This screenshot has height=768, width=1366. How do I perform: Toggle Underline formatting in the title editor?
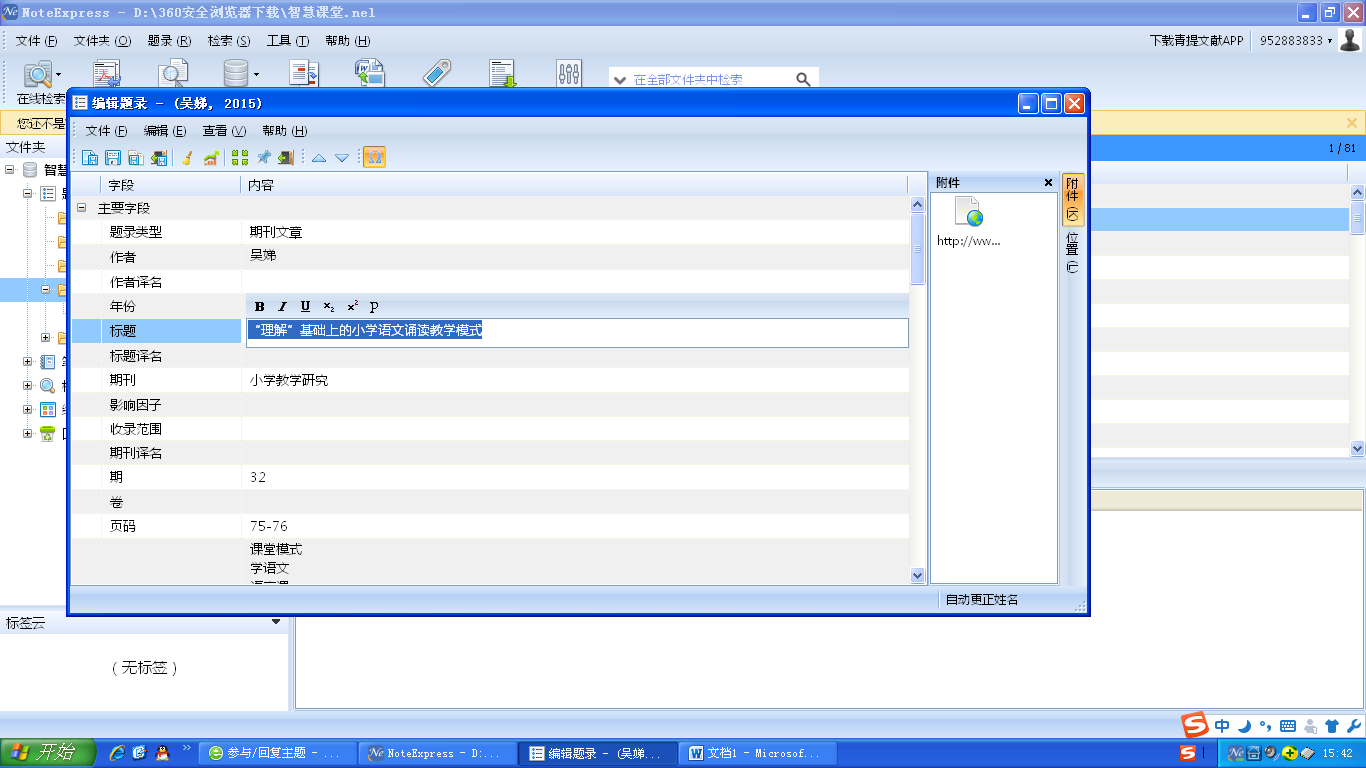(x=305, y=307)
